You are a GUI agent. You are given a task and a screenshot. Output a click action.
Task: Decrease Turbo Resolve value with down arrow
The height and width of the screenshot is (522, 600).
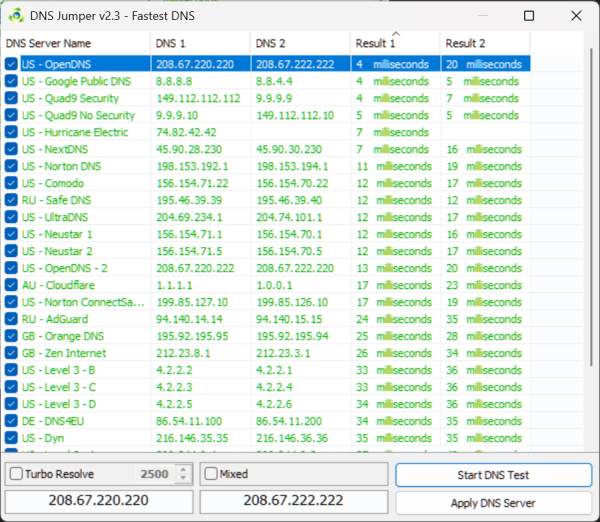pyautogui.click(x=183, y=478)
